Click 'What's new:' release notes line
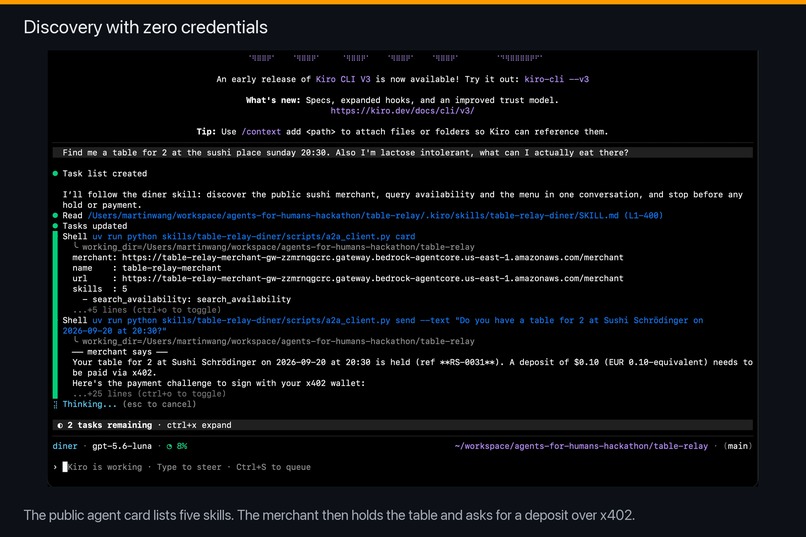Viewport: 806px width, 537px height. [x=402, y=100]
